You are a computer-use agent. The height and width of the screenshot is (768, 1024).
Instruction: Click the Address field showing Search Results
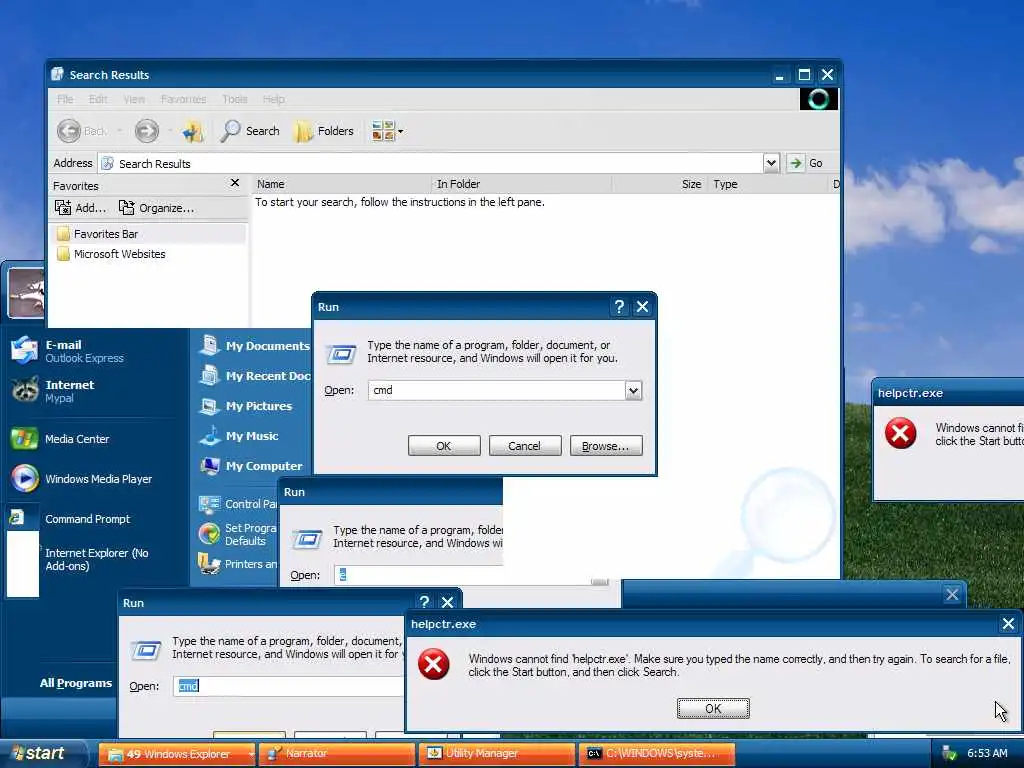tap(430, 163)
